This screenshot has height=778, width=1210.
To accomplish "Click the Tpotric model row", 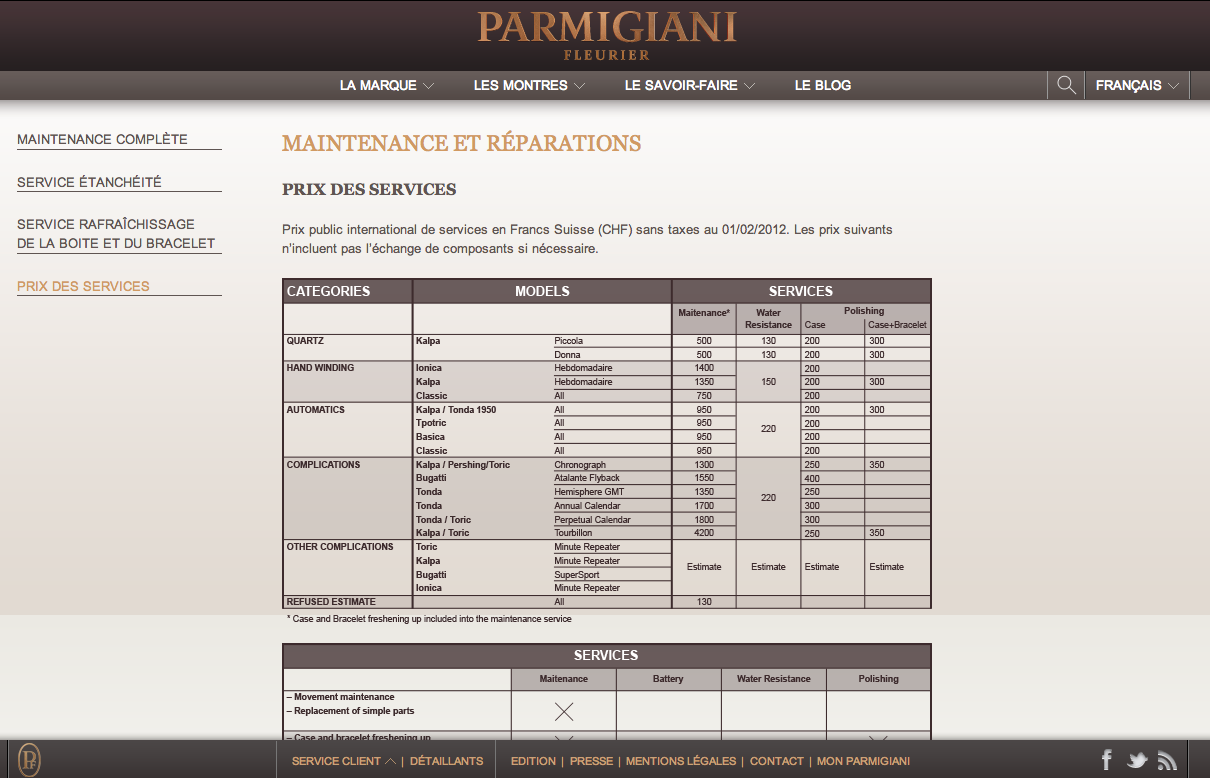I will click(x=432, y=423).
